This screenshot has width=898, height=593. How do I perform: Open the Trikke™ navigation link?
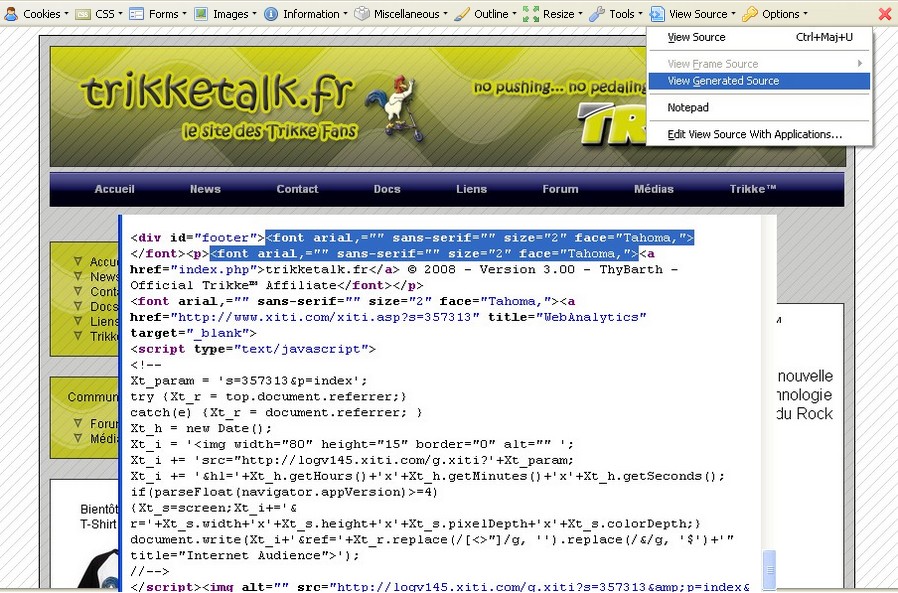tap(753, 189)
